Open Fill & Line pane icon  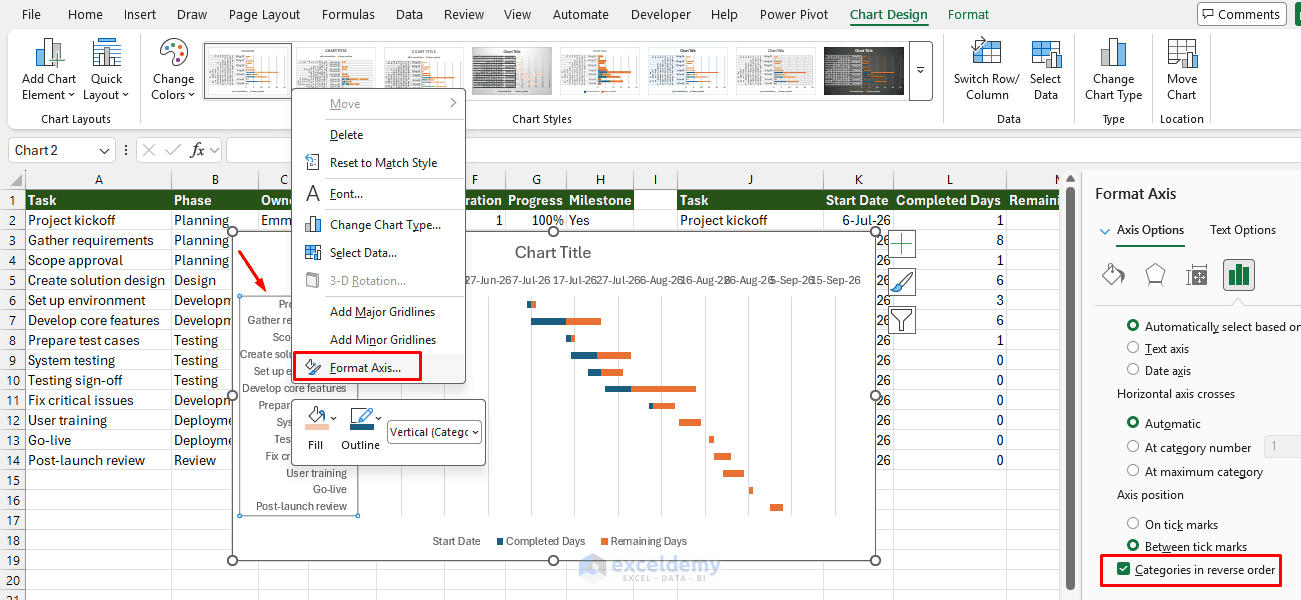click(1112, 275)
